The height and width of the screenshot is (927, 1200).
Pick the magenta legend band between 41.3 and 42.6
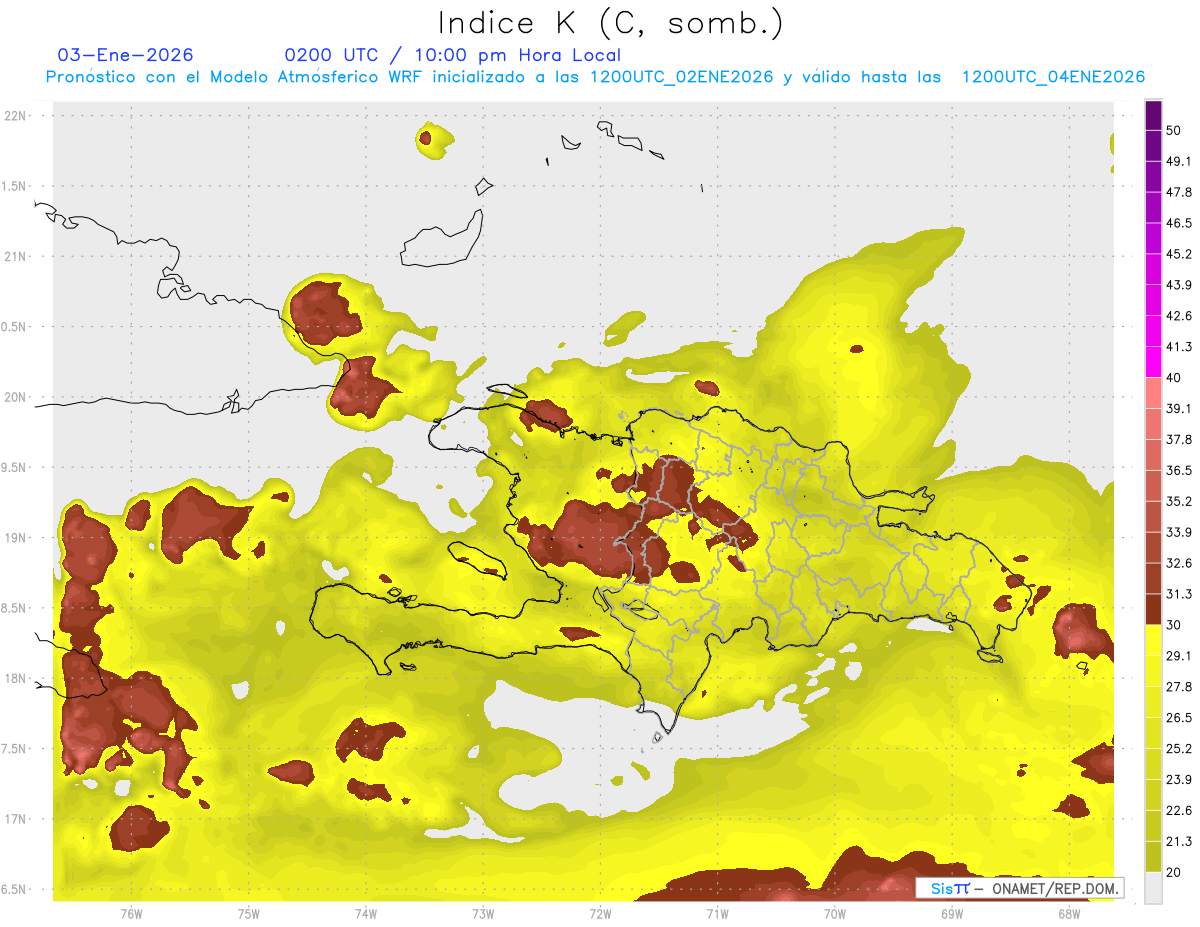pos(1153,331)
